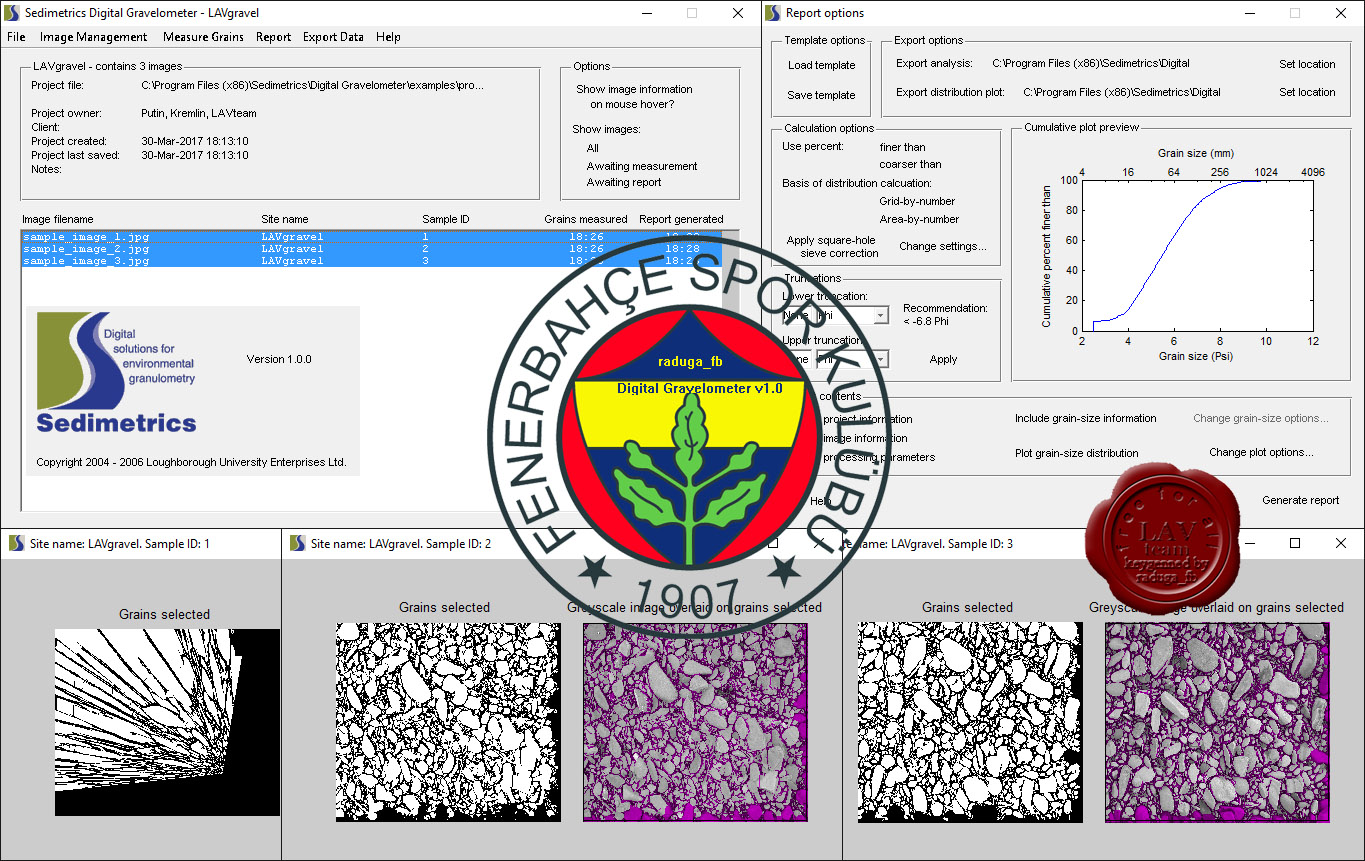1365x861 pixels.
Task: Click the Export analysis path text
Action: point(1091,63)
